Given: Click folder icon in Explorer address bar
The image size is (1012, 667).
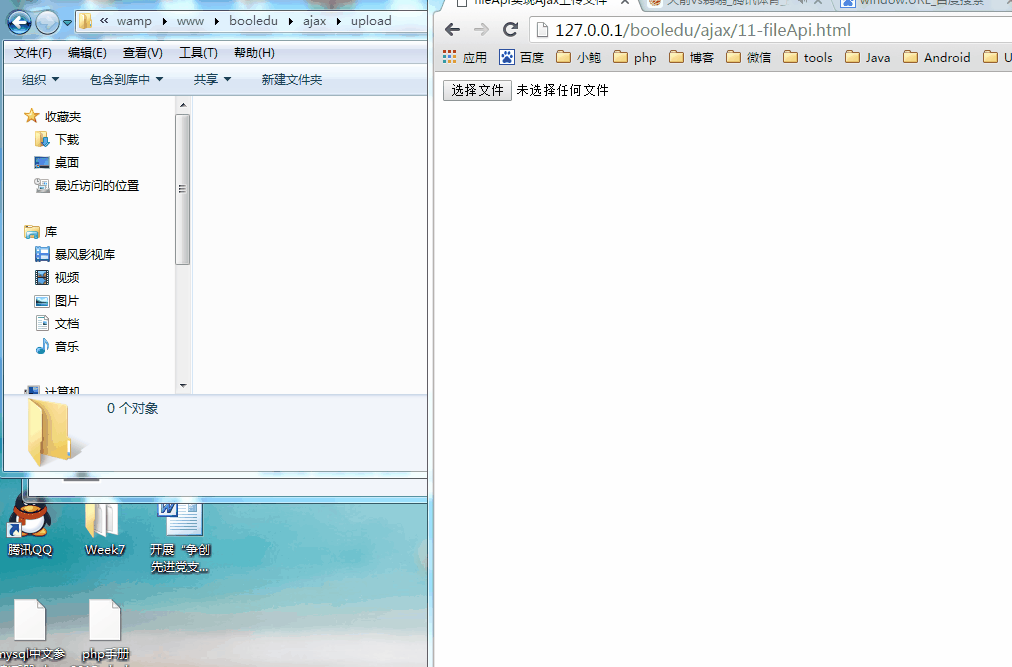Looking at the screenshot, I should tap(85, 21).
